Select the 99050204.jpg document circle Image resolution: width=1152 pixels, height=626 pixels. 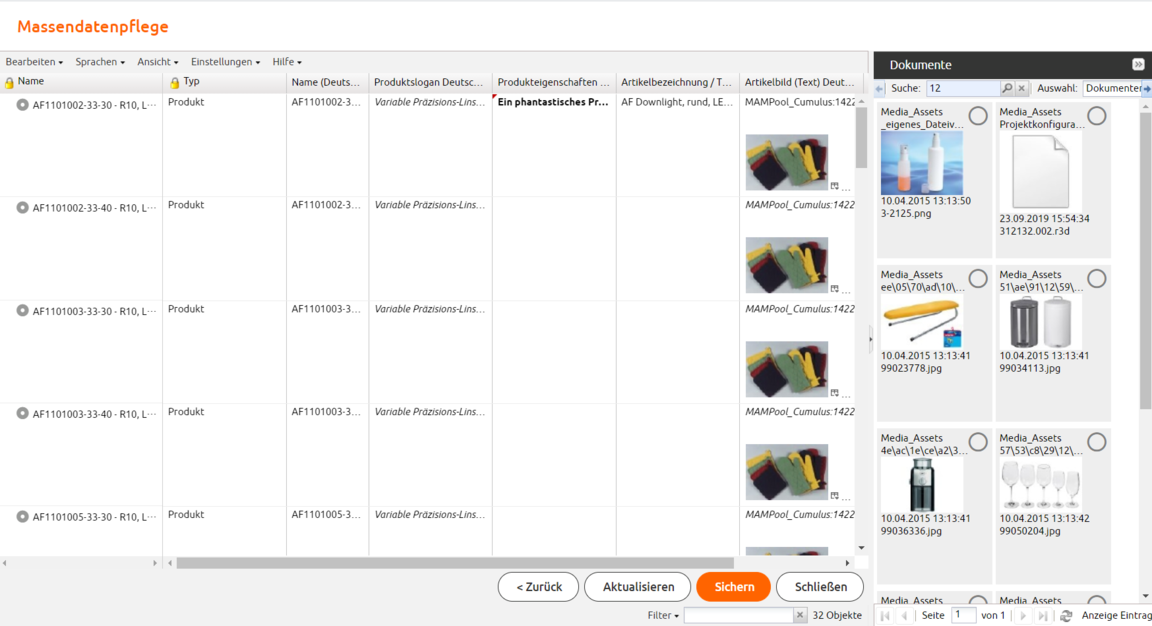pos(1097,442)
